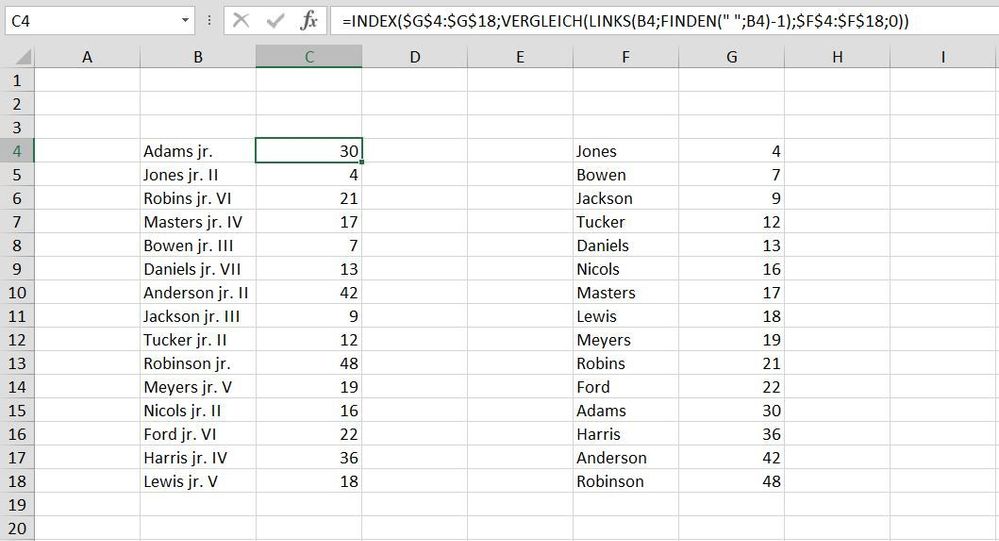This screenshot has width=999, height=541.
Task: Click column C cell showing 48
Action: point(309,363)
